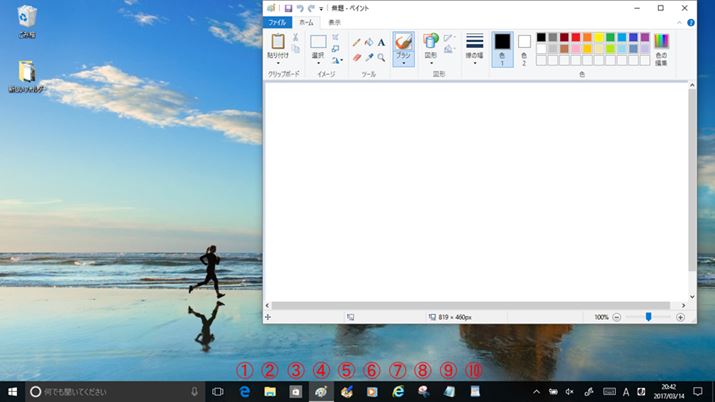The height and width of the screenshot is (402, 715).
Task: Click the Cortana search box on the taskbar
Action: pos(110,392)
